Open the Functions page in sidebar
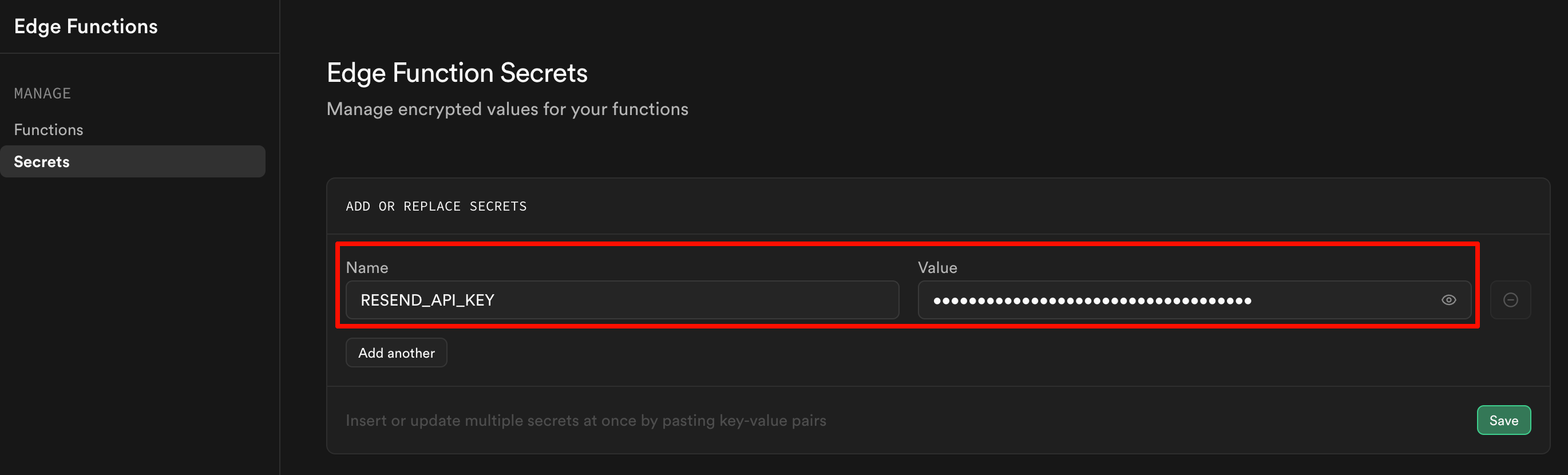The width and height of the screenshot is (1568, 475). point(49,130)
